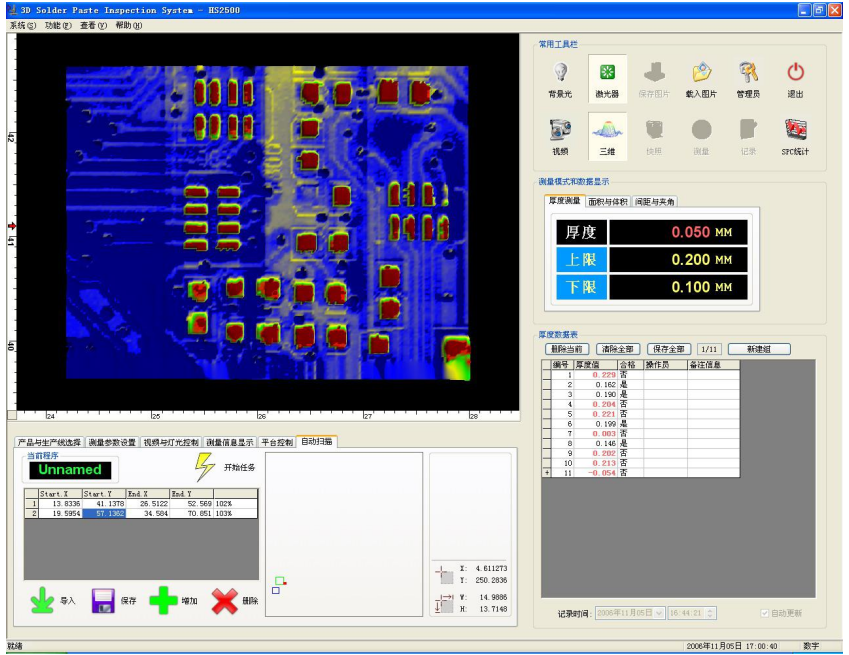This screenshot has width=849, height=655.
Task: Open the SPC统计 statistics icon
Action: pyautogui.click(x=795, y=130)
